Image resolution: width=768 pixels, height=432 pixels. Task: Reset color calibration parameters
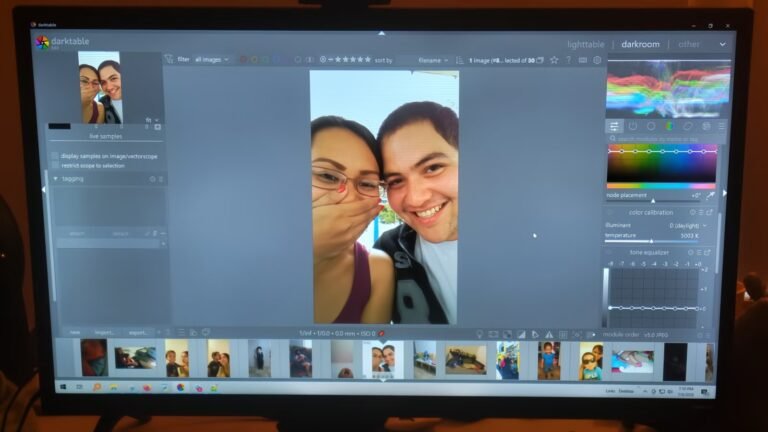693,213
